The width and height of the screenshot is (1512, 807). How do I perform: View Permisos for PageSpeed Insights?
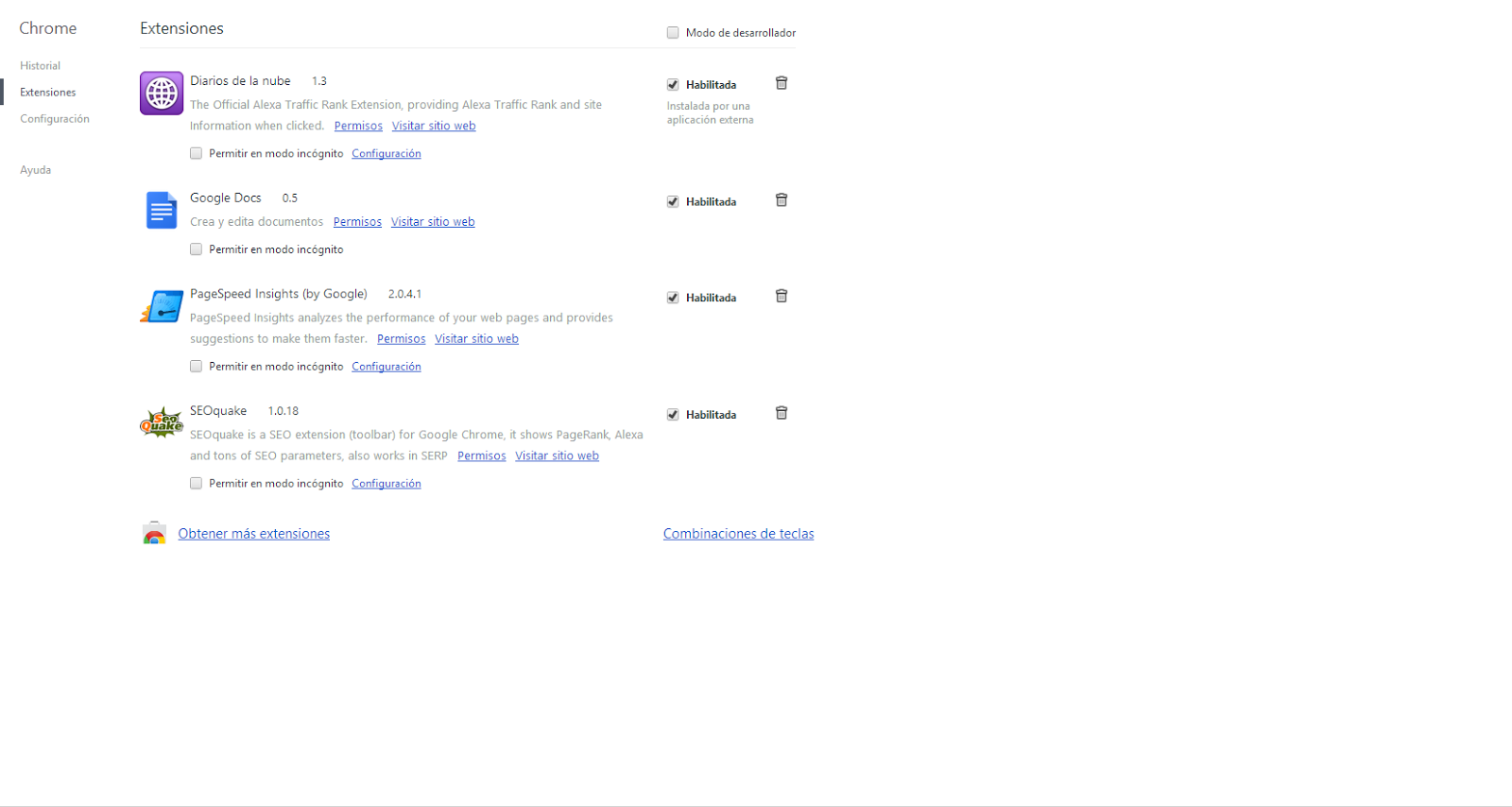pos(401,338)
